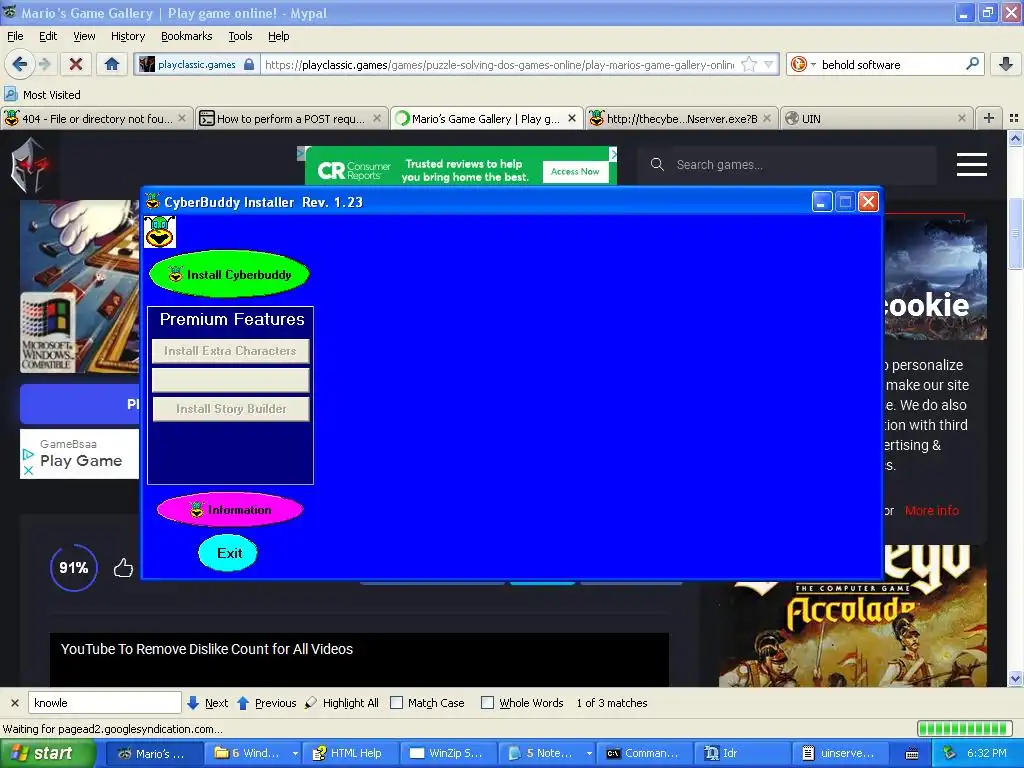This screenshot has width=1024, height=768.
Task: Open the pink Information button
Action: pos(230,510)
